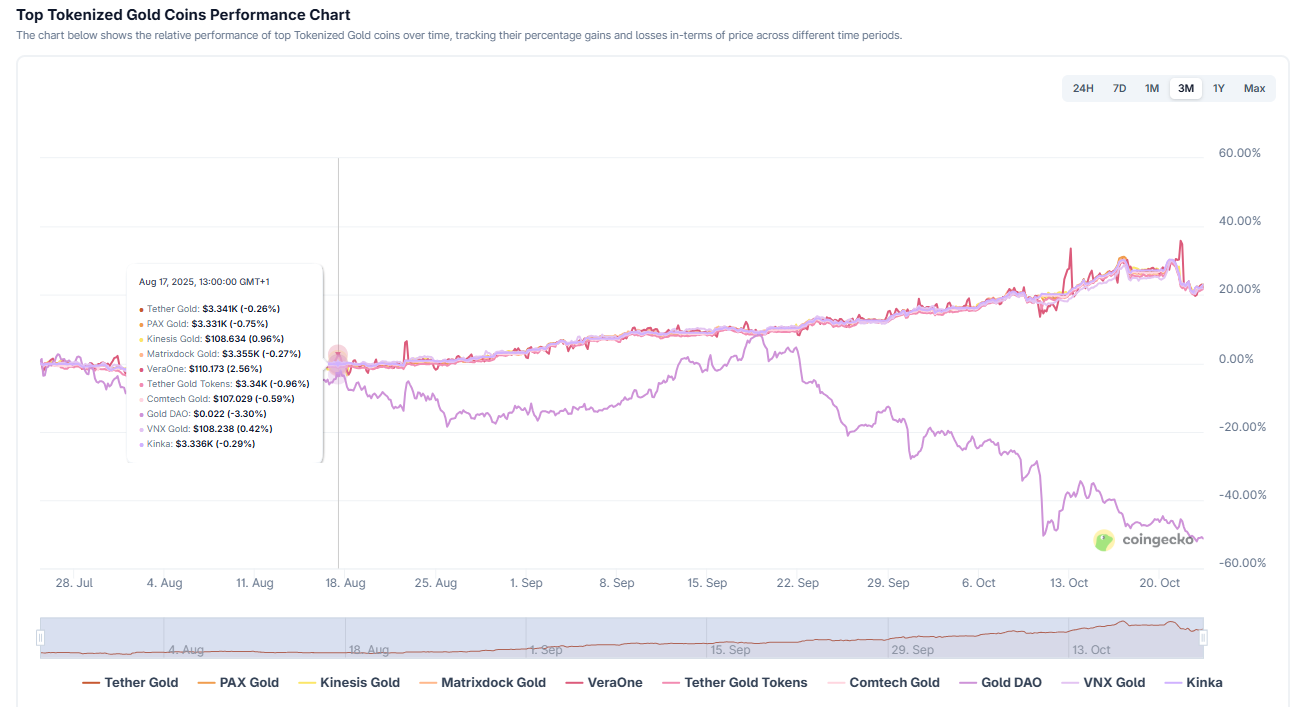Click the Matrixdock Gold legend entry
Image resolution: width=1302 pixels, height=707 pixels.
coord(483,682)
